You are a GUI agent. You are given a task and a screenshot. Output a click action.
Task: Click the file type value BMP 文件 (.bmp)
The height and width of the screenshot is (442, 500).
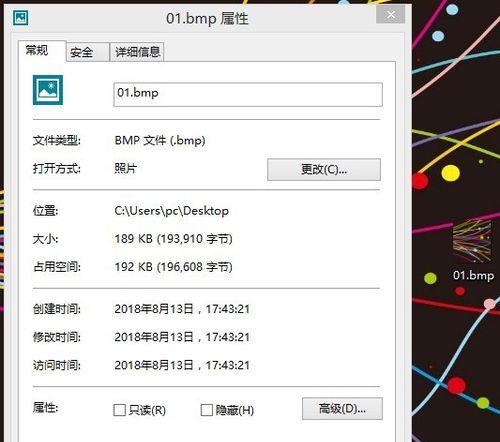click(160, 140)
